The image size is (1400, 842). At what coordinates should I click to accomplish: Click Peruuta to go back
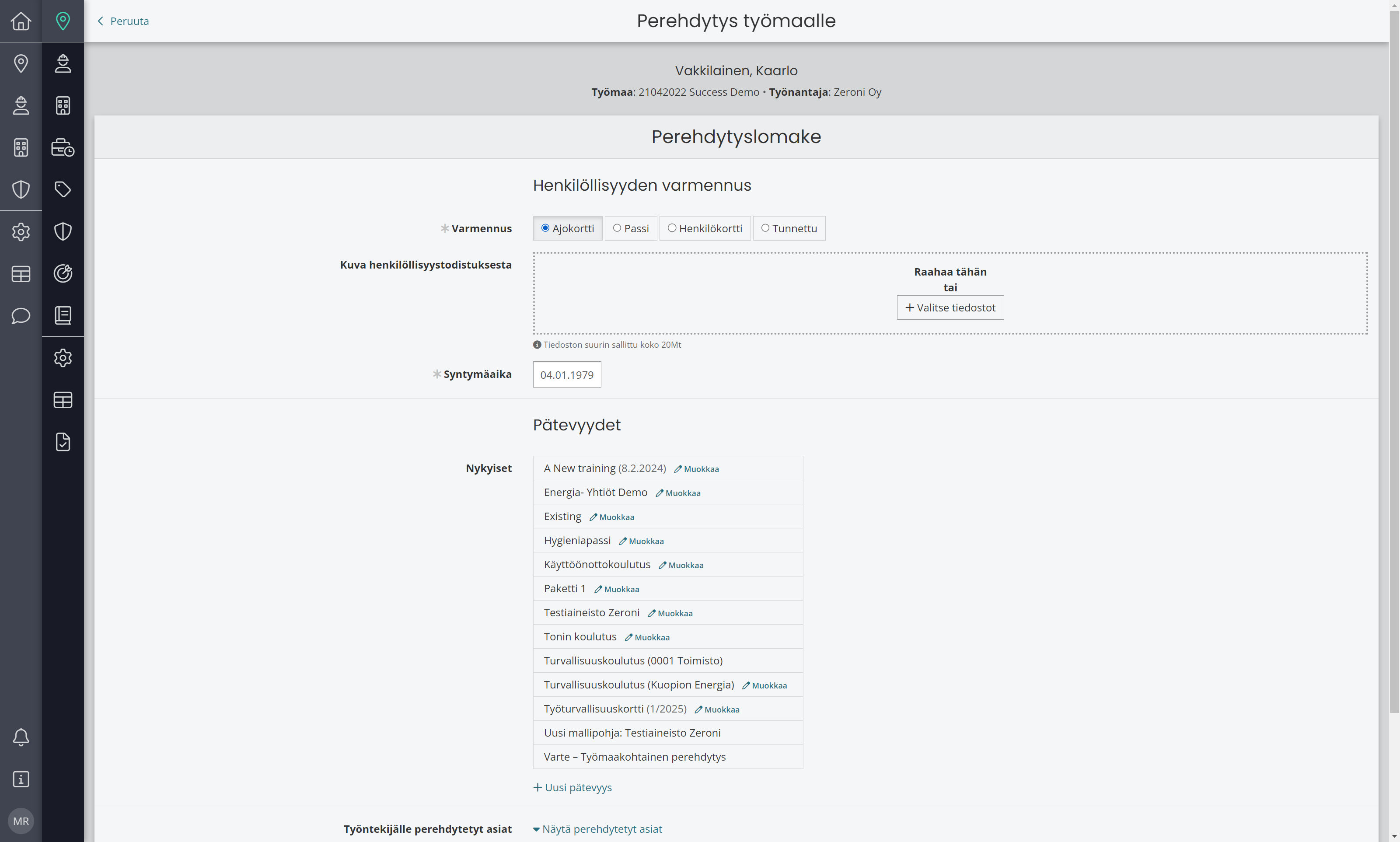tap(123, 21)
